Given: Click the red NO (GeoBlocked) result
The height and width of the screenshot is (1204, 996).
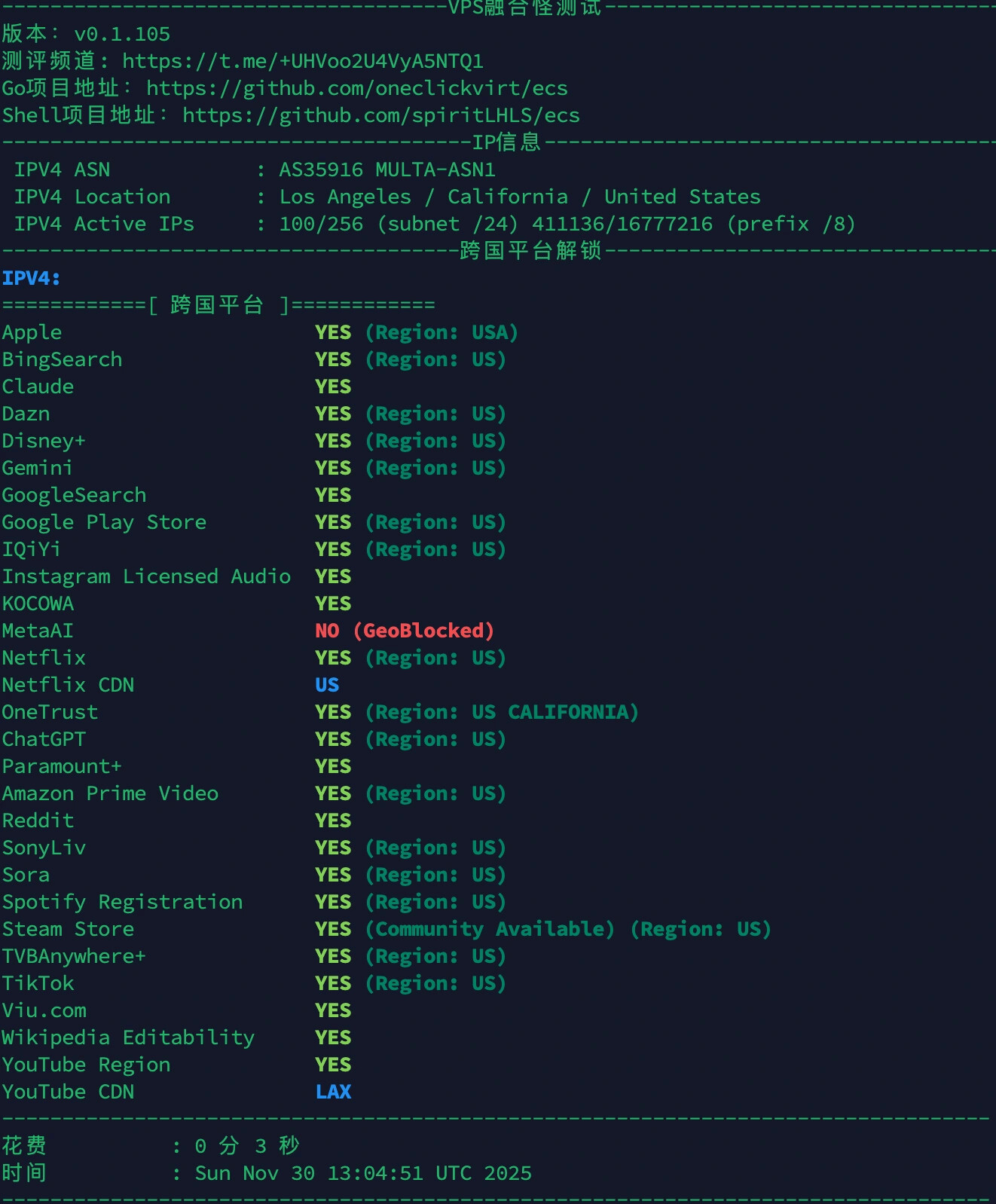Looking at the screenshot, I should tap(405, 631).
